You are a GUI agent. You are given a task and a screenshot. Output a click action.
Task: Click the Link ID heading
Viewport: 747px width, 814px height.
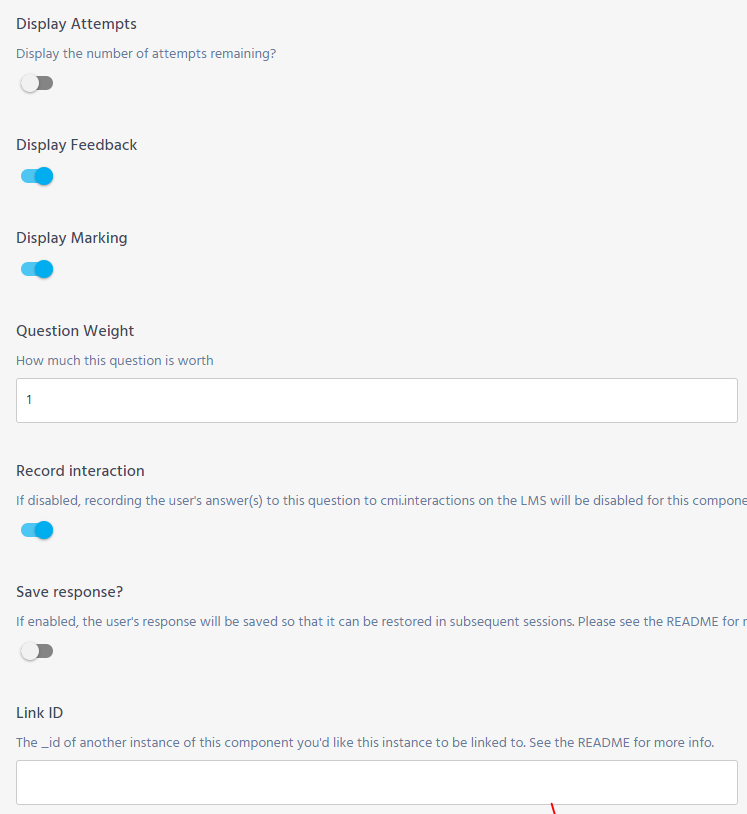[40, 713]
